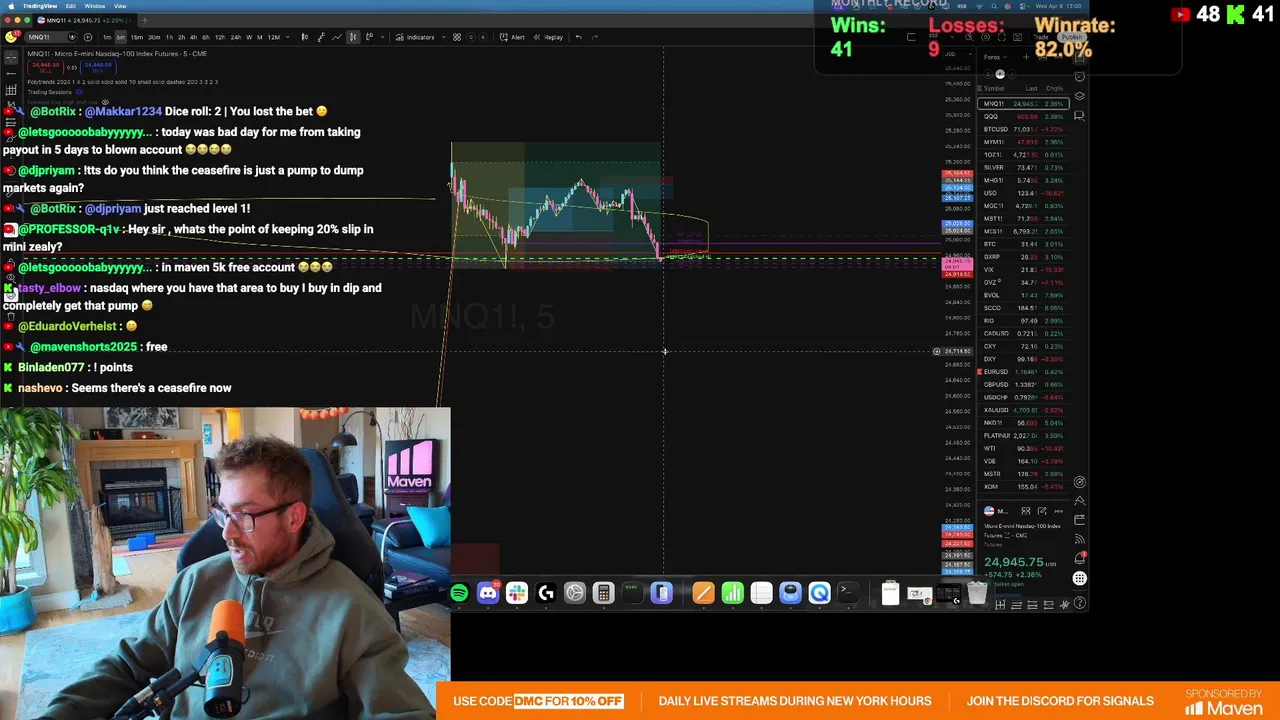Select the XOM watchlist row
The image size is (1280, 720).
[x=1023, y=486]
